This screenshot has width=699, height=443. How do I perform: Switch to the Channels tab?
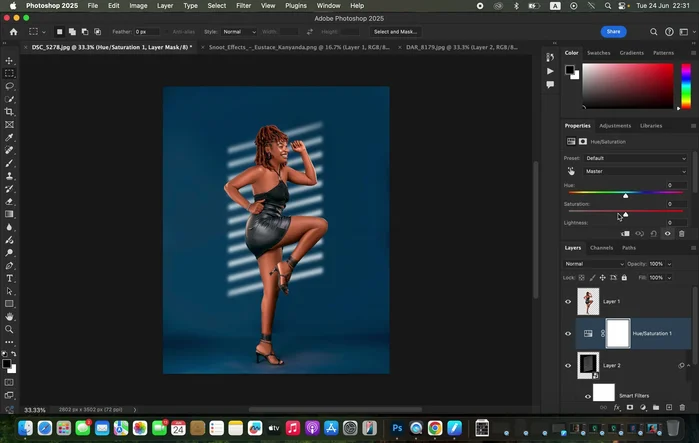601,247
